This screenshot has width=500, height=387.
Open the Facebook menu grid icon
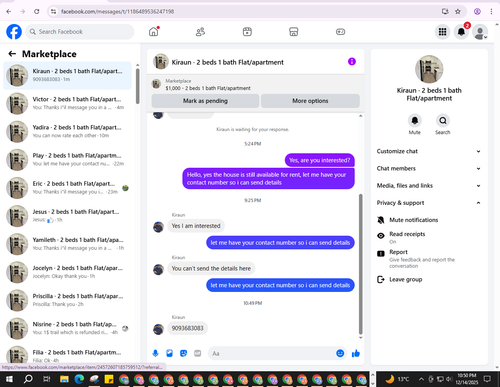tap(442, 32)
